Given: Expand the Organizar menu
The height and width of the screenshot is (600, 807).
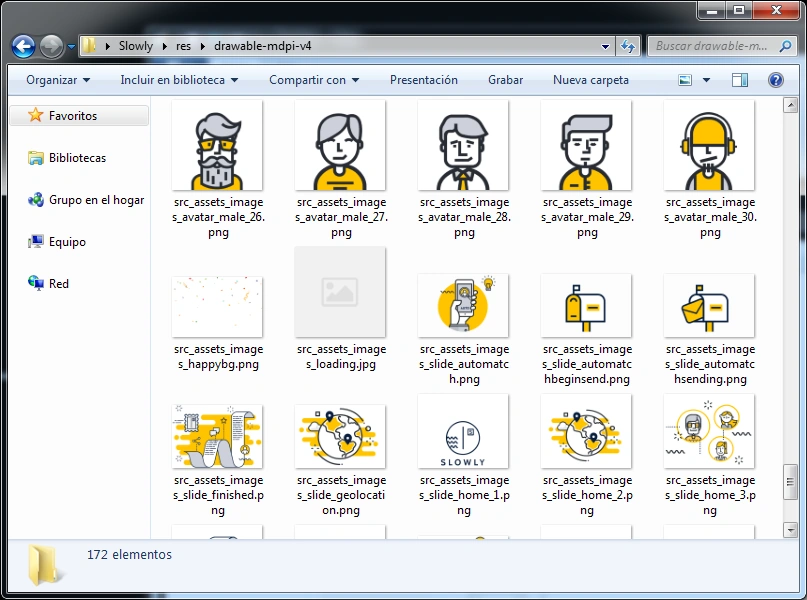Looking at the screenshot, I should pos(58,80).
